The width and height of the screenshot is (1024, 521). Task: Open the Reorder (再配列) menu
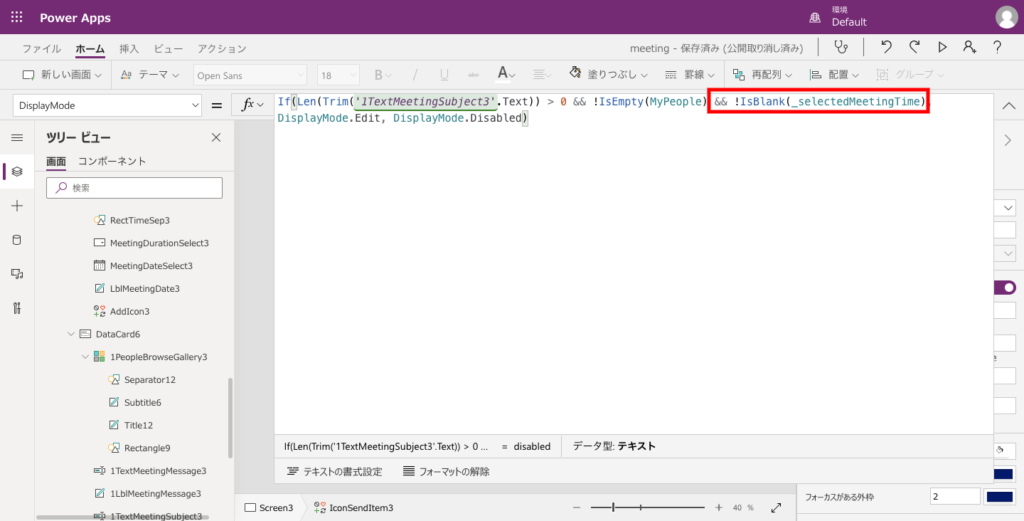[762, 75]
